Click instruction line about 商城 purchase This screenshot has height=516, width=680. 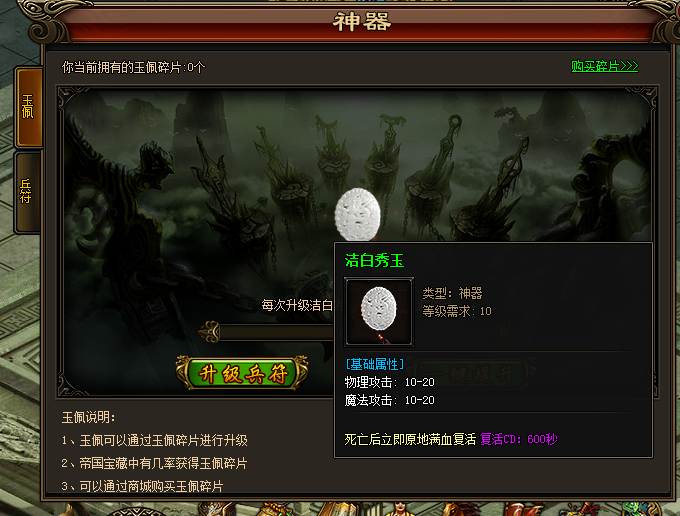pos(142,486)
